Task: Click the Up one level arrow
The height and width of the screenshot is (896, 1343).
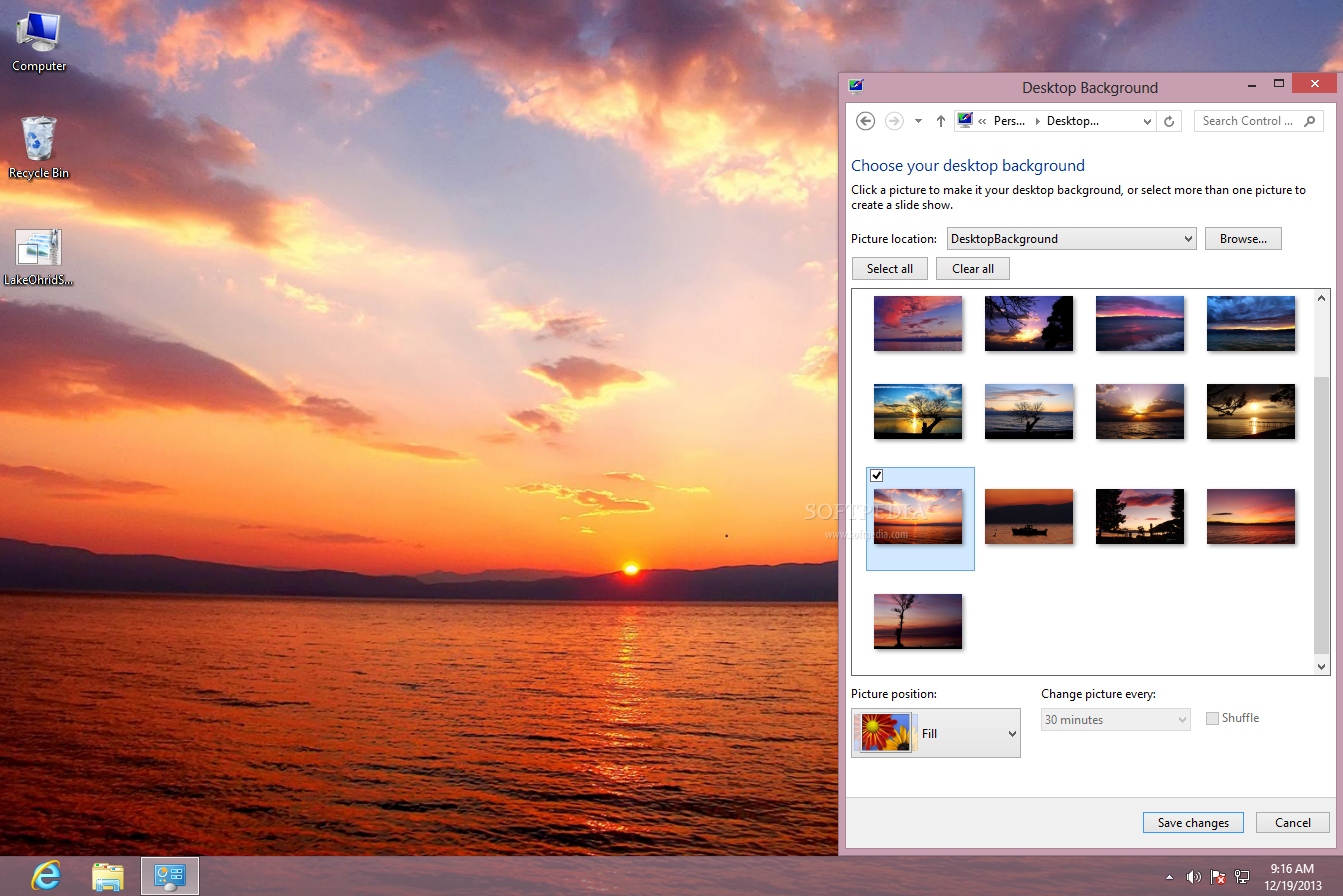Action: tap(940, 121)
